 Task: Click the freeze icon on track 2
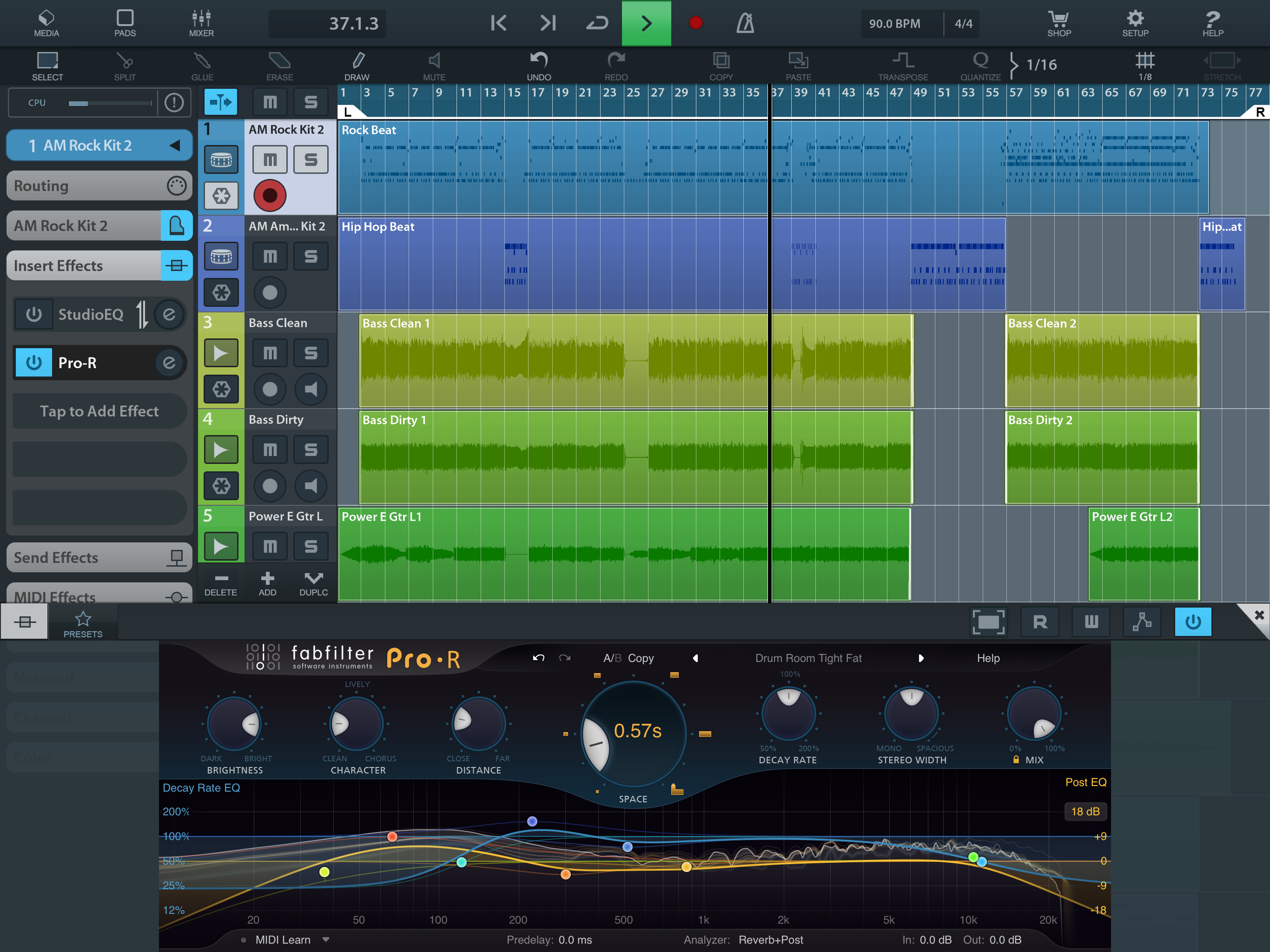pyautogui.click(x=221, y=292)
